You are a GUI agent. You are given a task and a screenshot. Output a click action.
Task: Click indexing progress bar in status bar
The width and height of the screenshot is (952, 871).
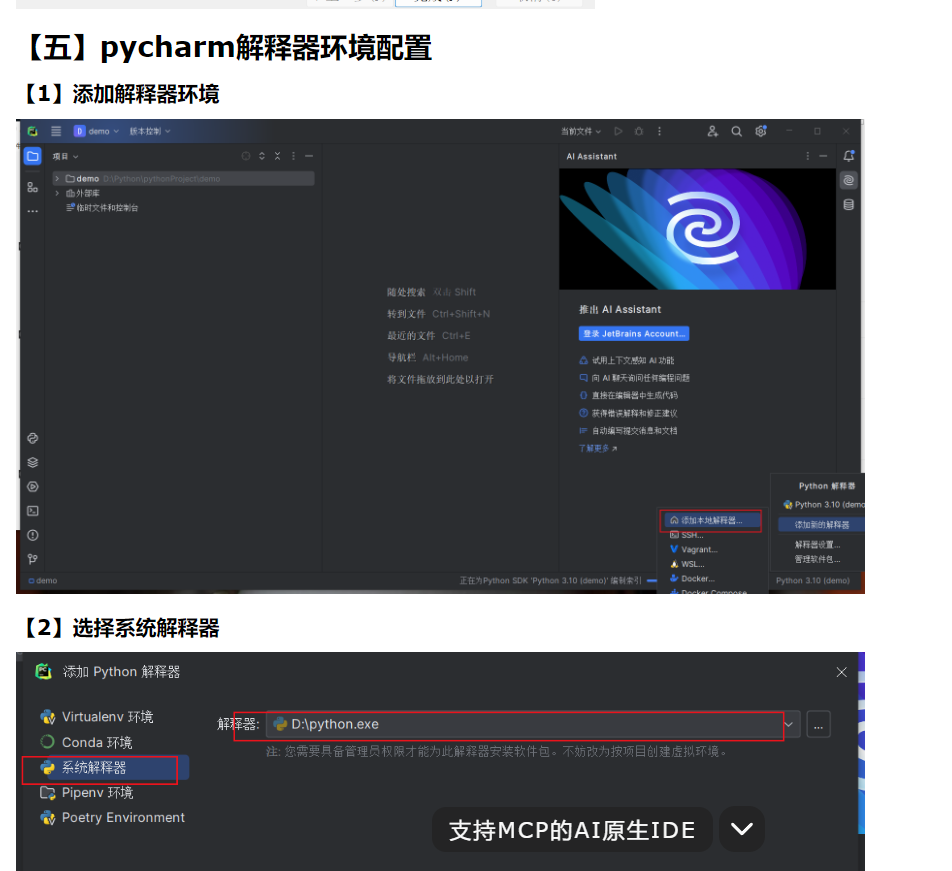pyautogui.click(x=651, y=581)
